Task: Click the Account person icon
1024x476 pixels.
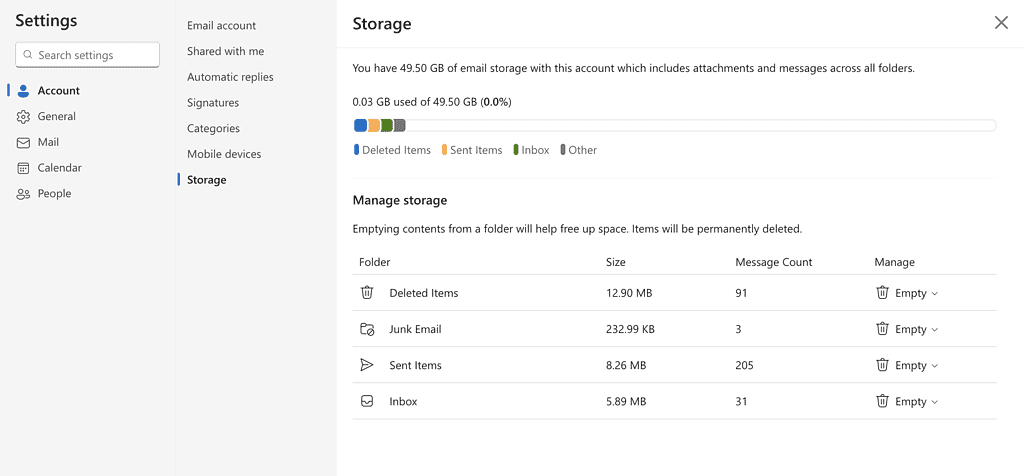Action: pyautogui.click(x=24, y=91)
